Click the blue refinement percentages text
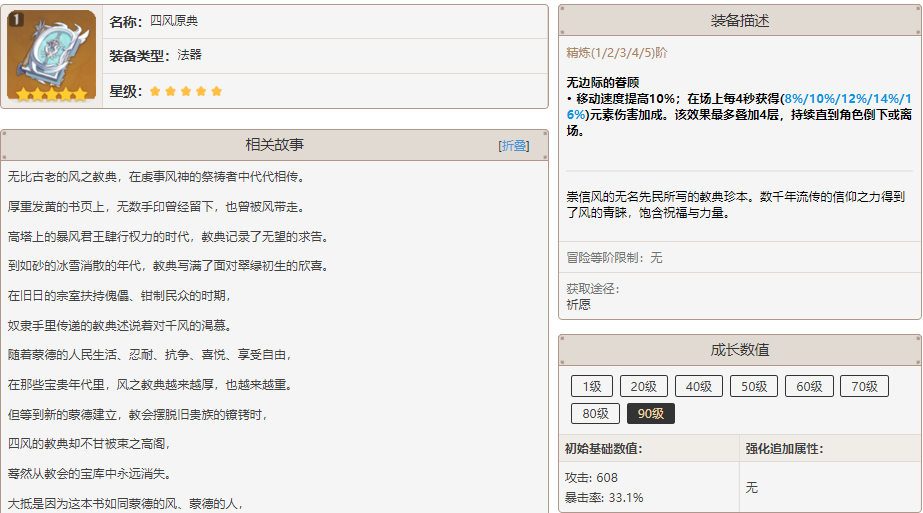923x513 pixels. (739, 107)
